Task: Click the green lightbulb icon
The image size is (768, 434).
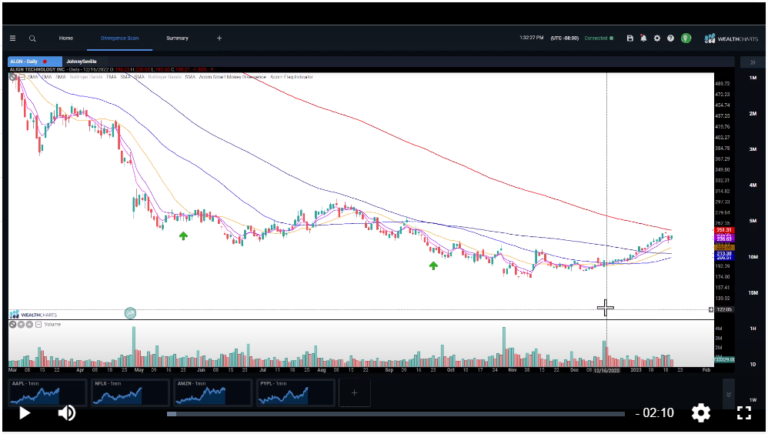Action: (x=686, y=38)
